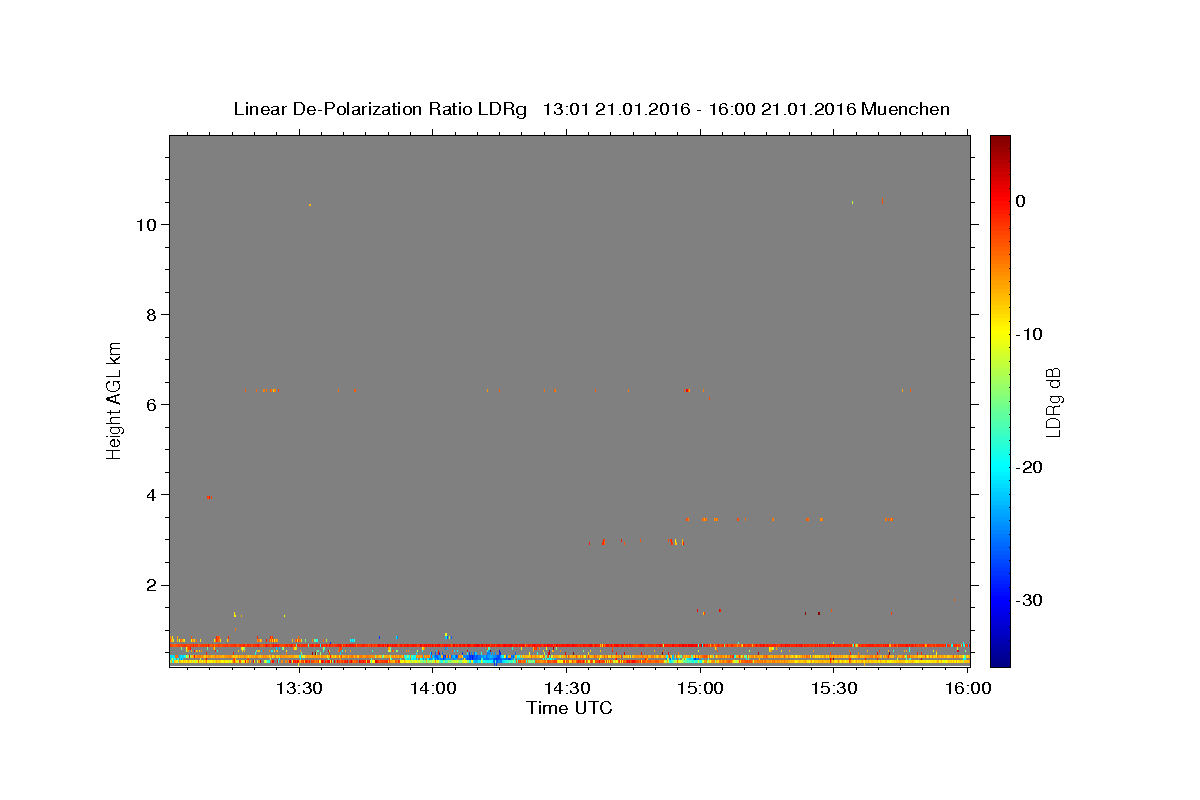Image resolution: width=1200 pixels, height=800 pixels.
Task: Click the height tick label 10
Action: click(146, 224)
